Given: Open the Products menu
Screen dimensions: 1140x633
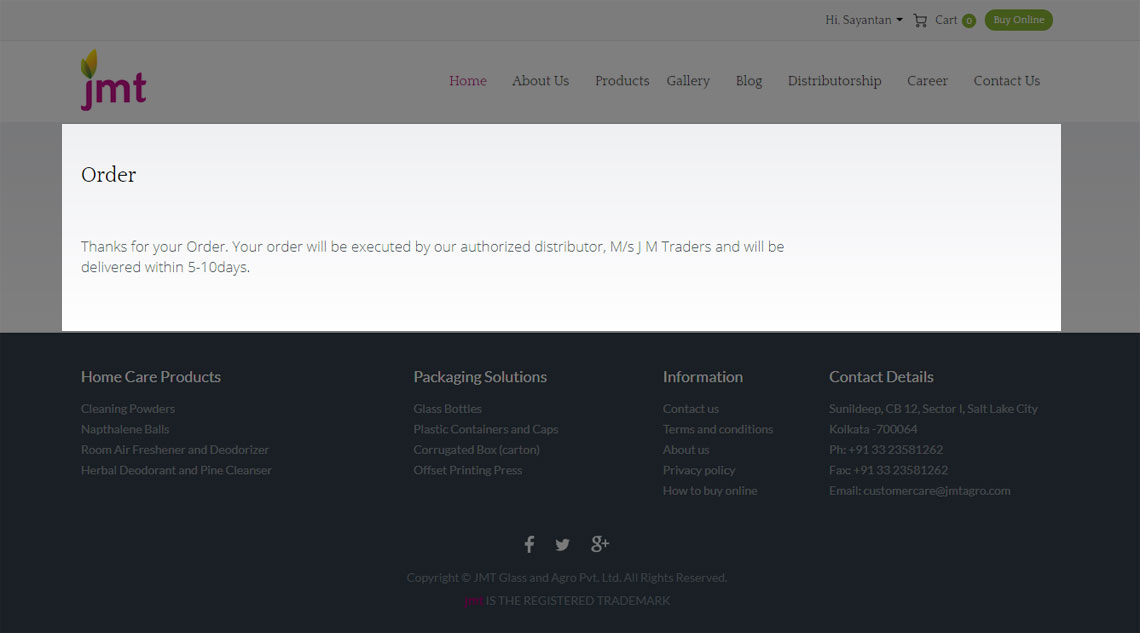Looking at the screenshot, I should (622, 81).
